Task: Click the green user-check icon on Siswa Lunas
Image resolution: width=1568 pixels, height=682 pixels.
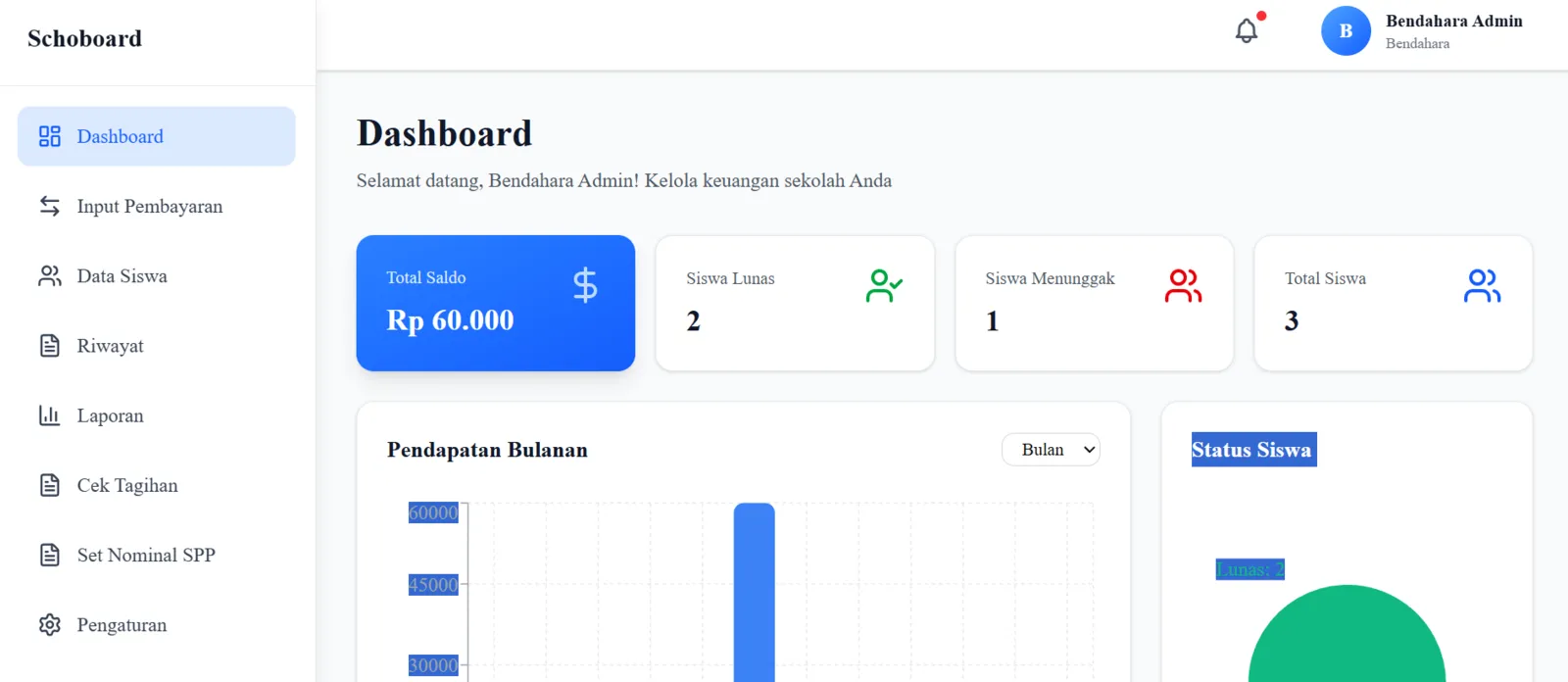Action: [884, 285]
